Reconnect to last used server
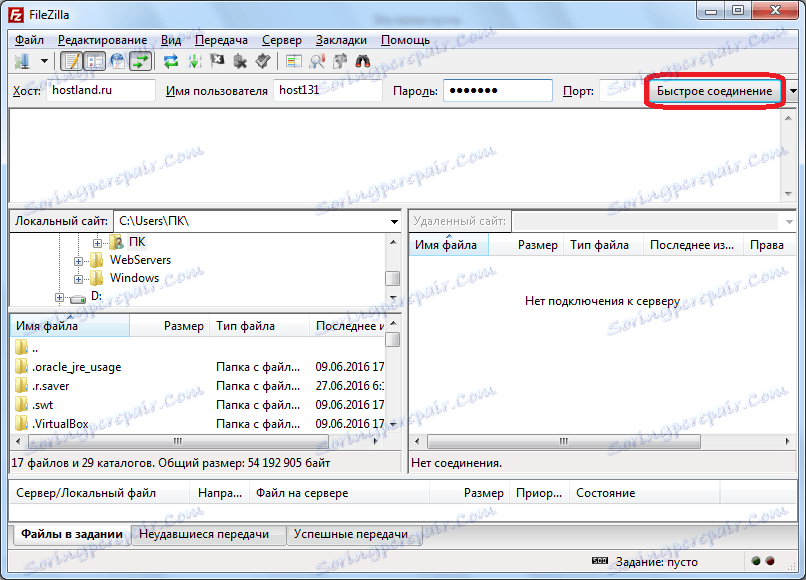806x580 pixels. [263, 62]
